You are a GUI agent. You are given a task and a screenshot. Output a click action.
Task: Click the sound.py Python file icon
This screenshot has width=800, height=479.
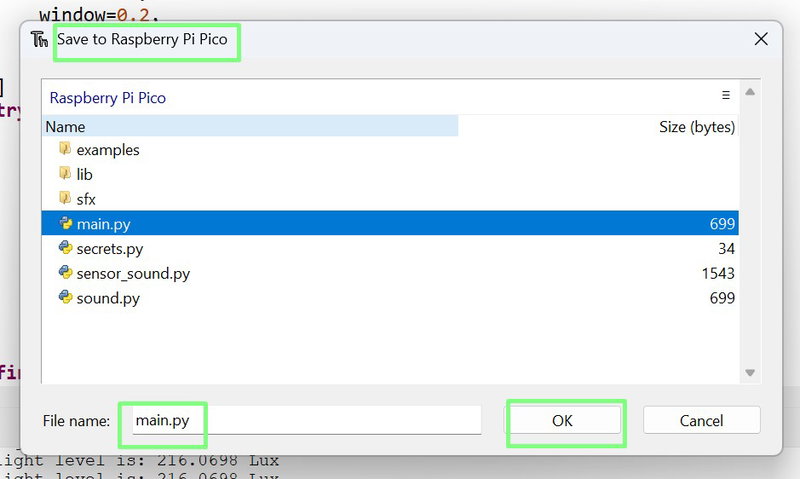pyautogui.click(x=65, y=297)
